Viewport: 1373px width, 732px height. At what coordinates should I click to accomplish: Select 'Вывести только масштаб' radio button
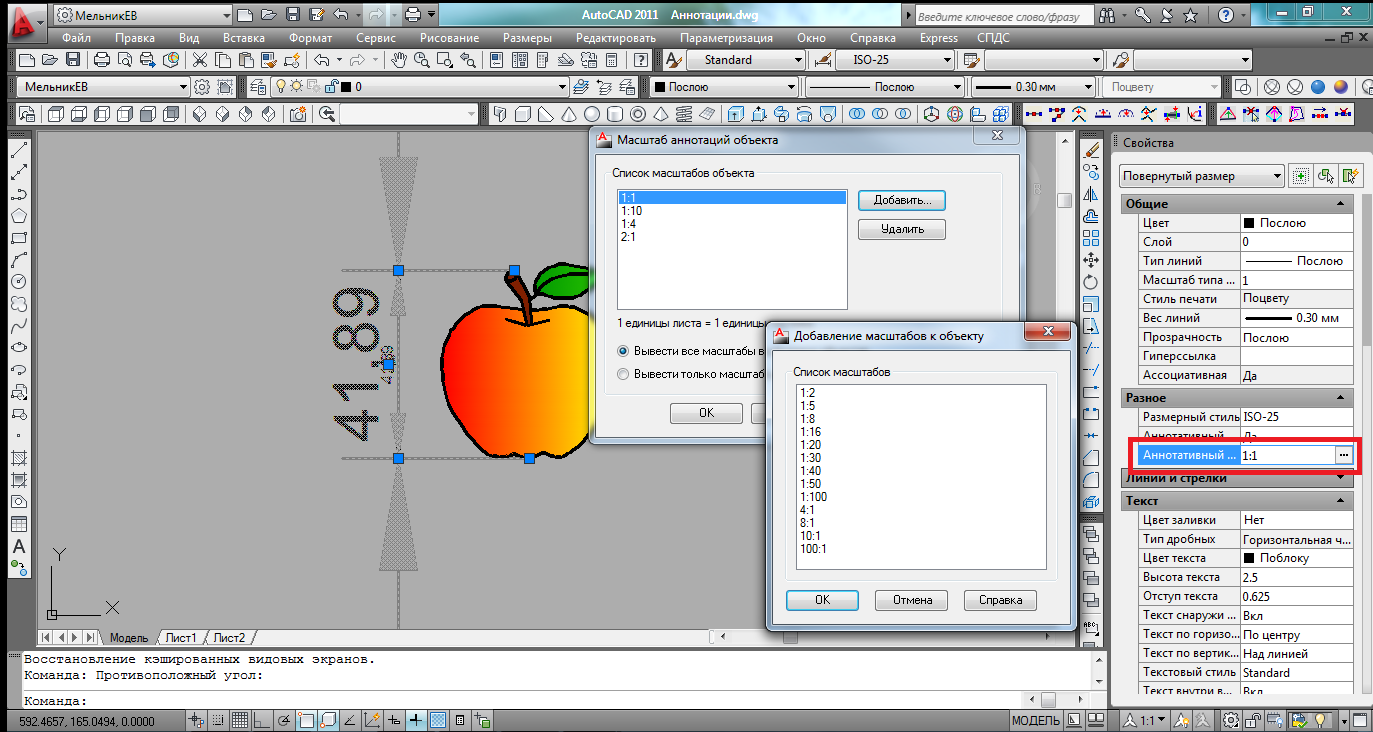click(x=624, y=374)
